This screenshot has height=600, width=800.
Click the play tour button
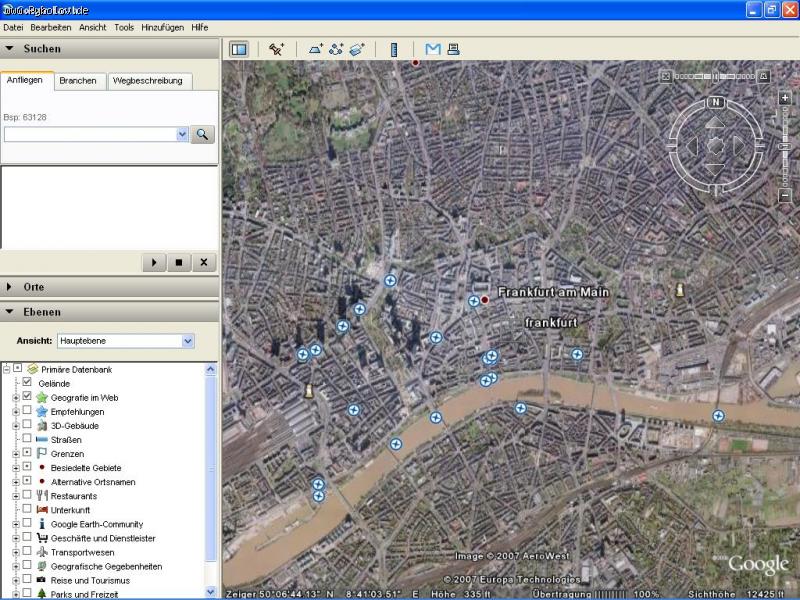point(154,262)
